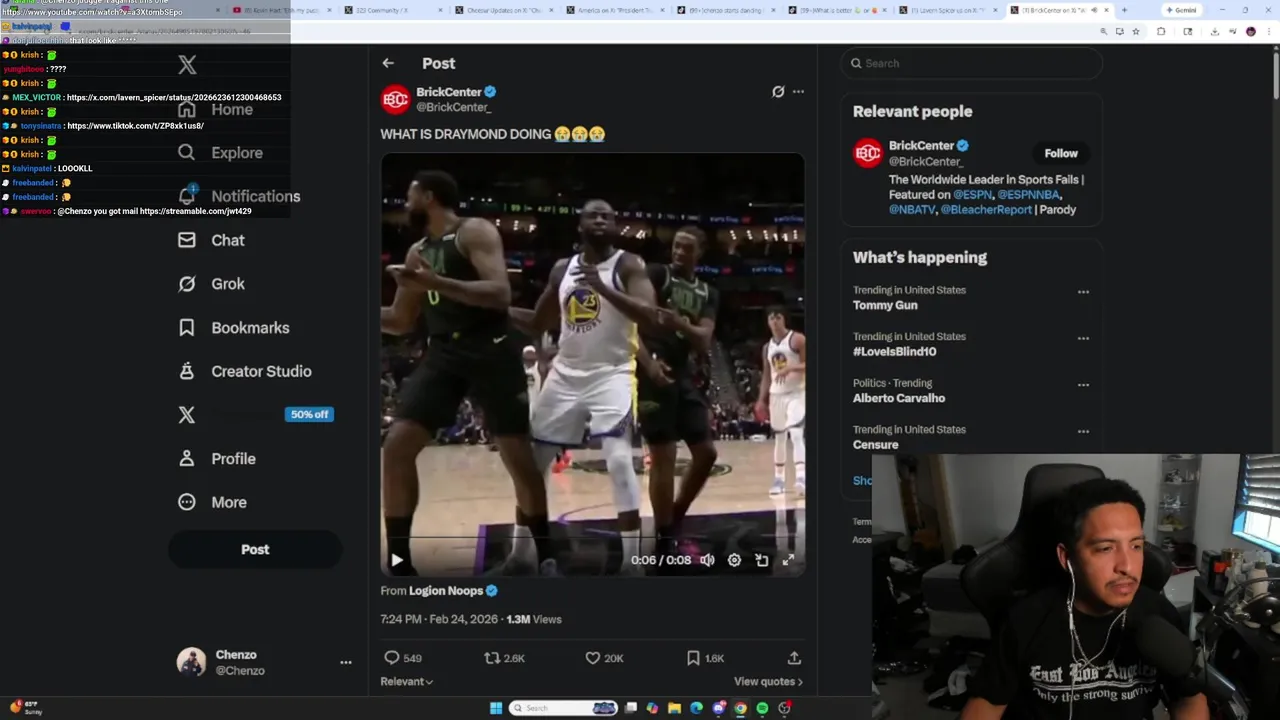Screen dimensions: 1280x720
Task: Open Grok from the sidebar
Action: coord(211,284)
